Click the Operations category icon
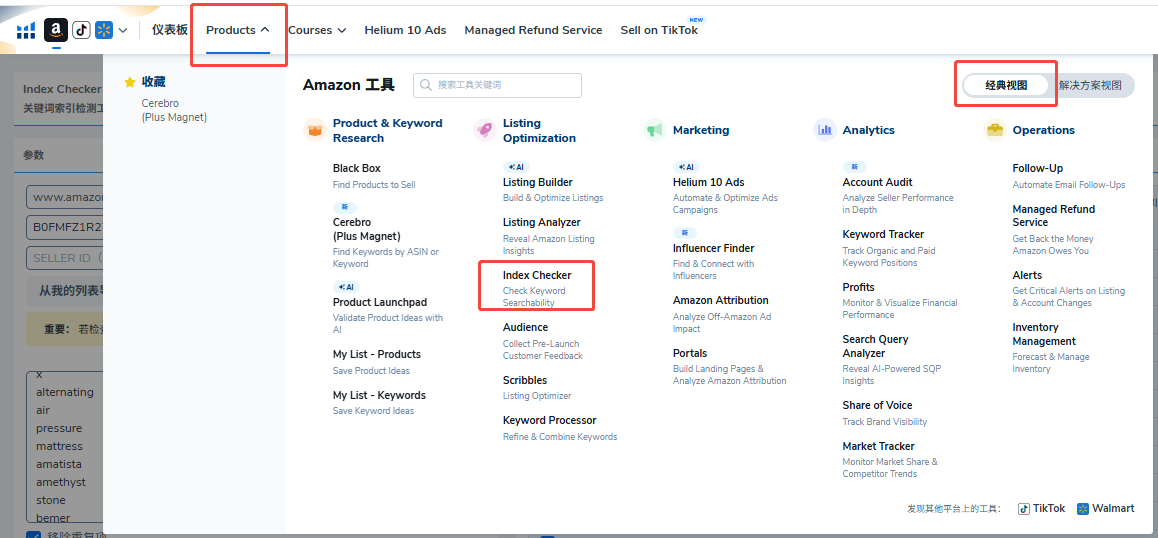Image resolution: width=1158 pixels, height=538 pixels. pos(994,130)
